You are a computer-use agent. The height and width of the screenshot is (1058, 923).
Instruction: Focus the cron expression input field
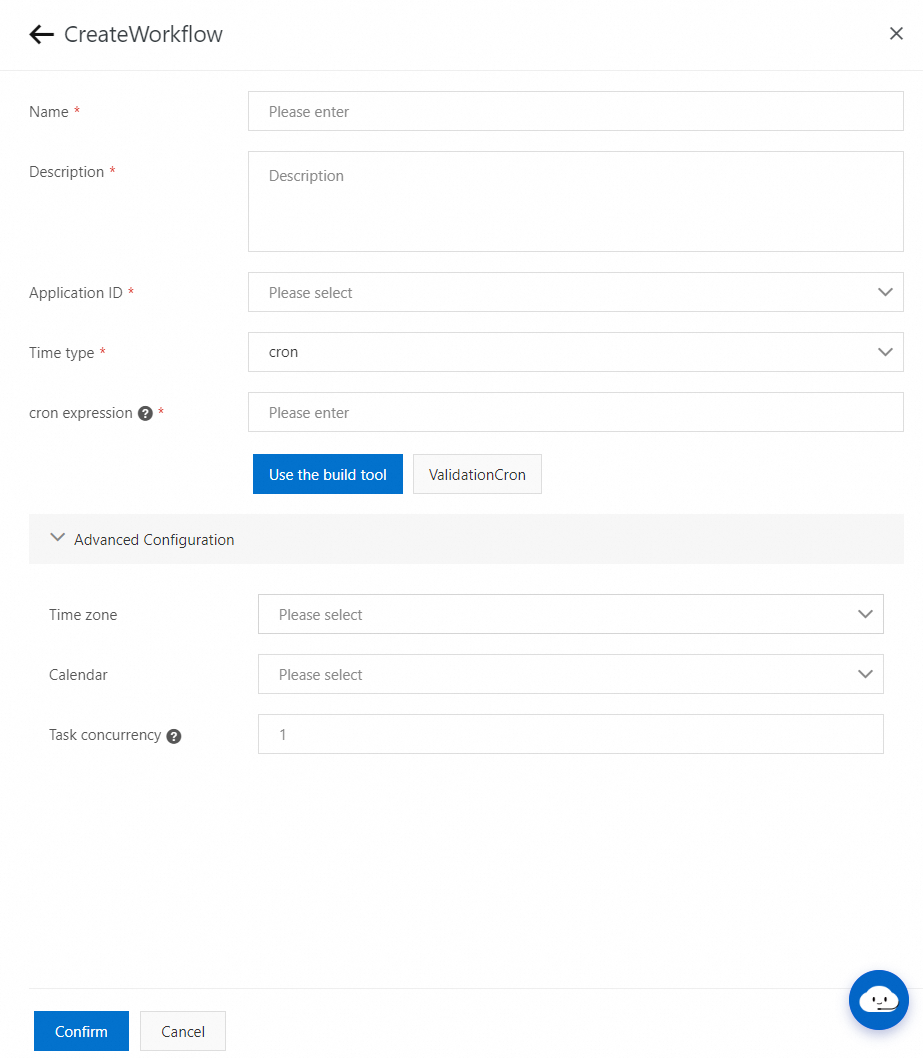(x=575, y=412)
